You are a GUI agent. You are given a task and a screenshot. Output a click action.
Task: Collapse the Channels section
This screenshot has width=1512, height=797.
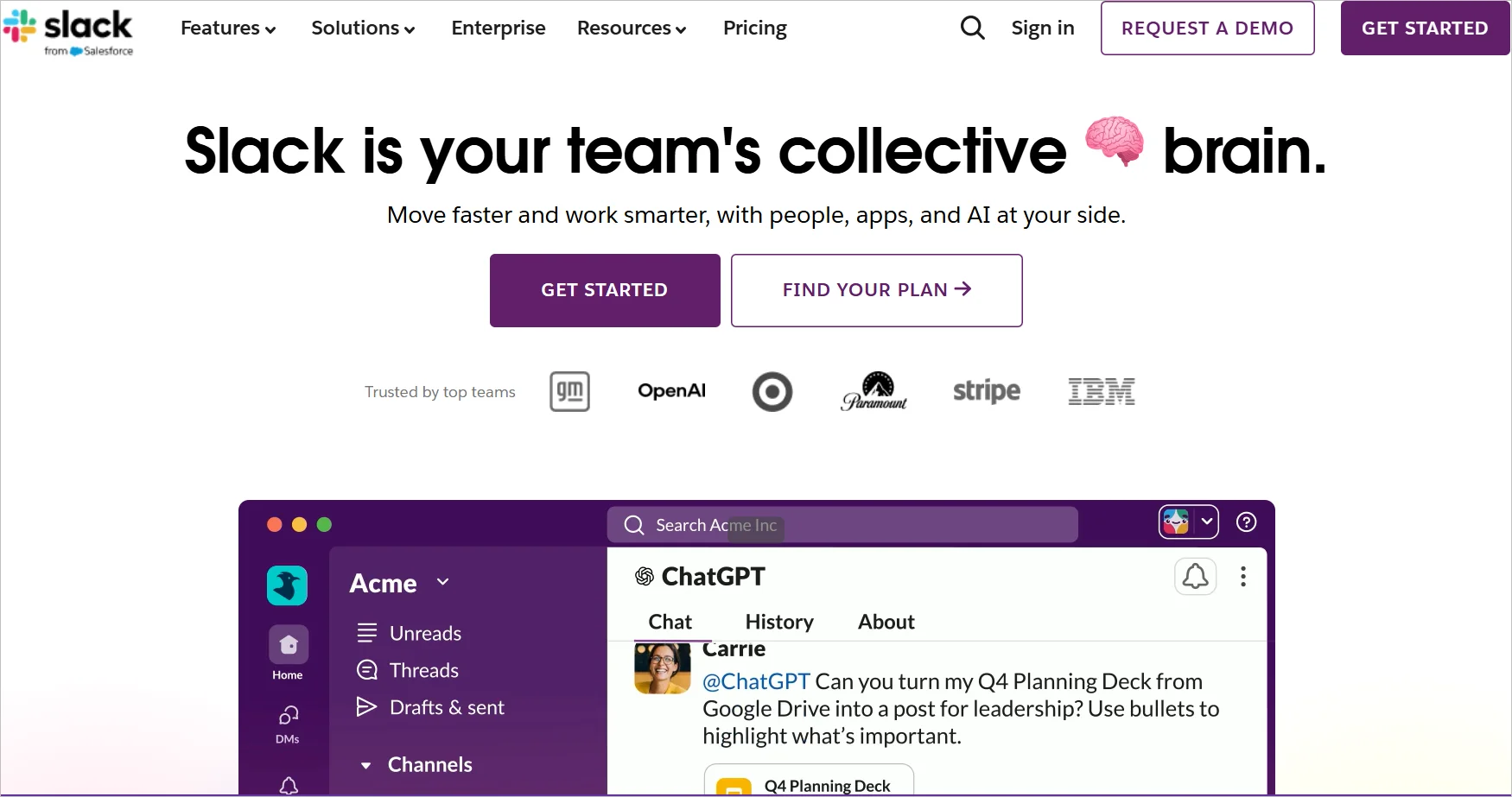(x=365, y=765)
